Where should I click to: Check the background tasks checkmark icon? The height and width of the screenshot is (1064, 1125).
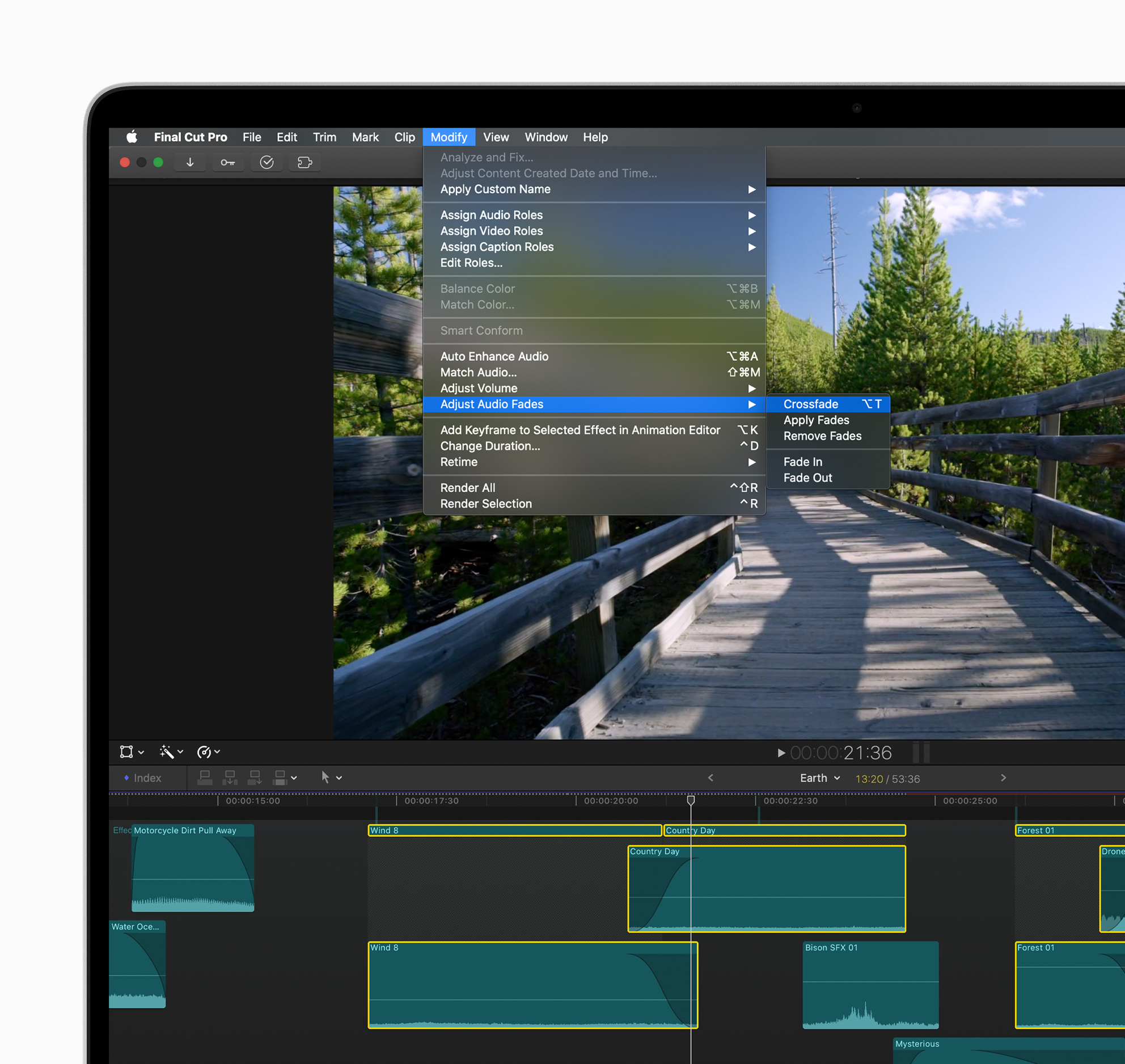click(267, 162)
